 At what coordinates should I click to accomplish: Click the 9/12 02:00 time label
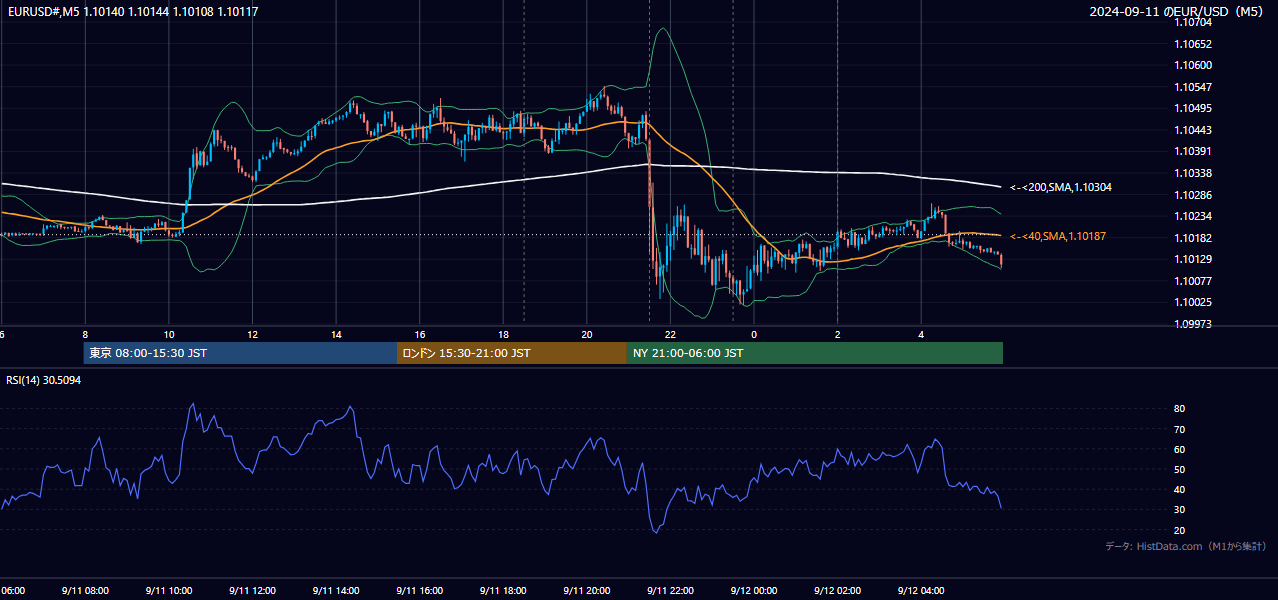click(837, 591)
